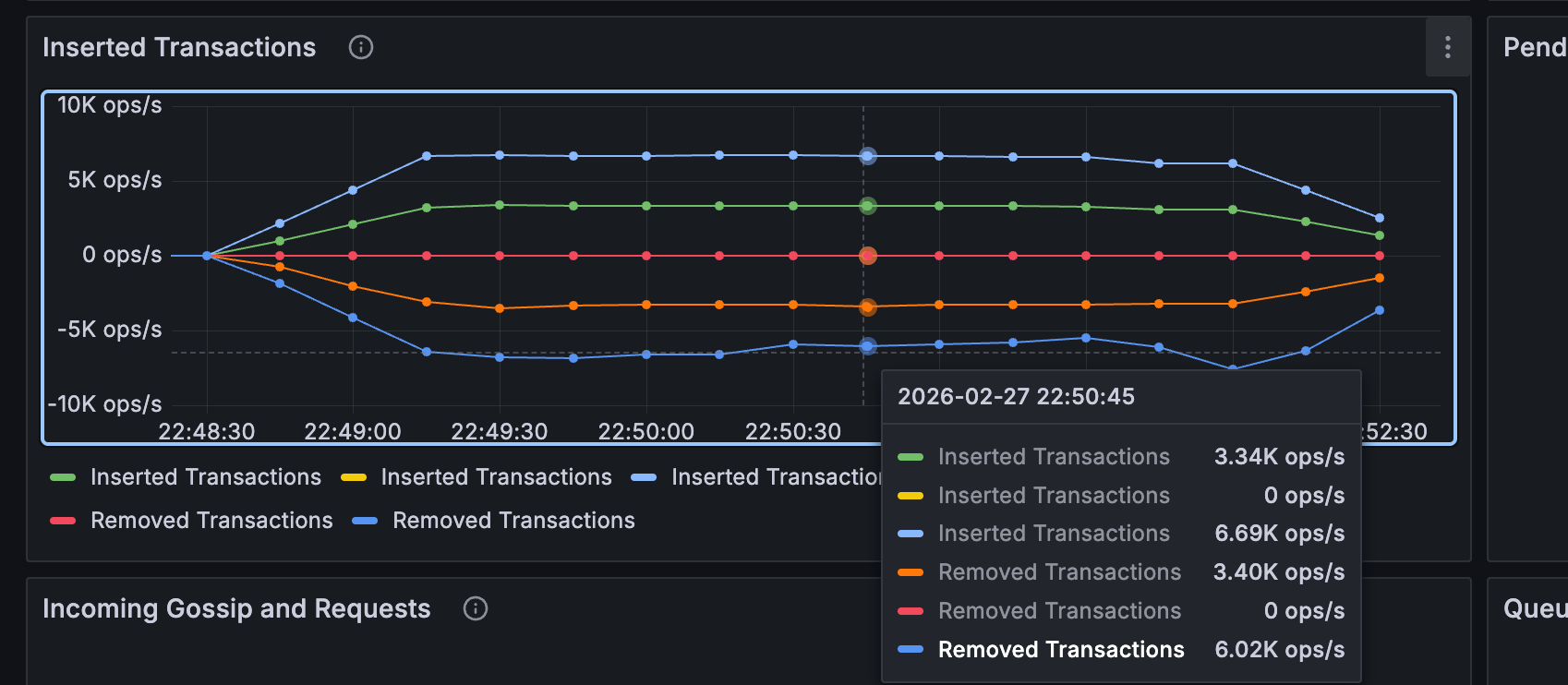The height and width of the screenshot is (685, 1568).
Task: Click the Inserted Transactions panel title
Action: pos(179,47)
